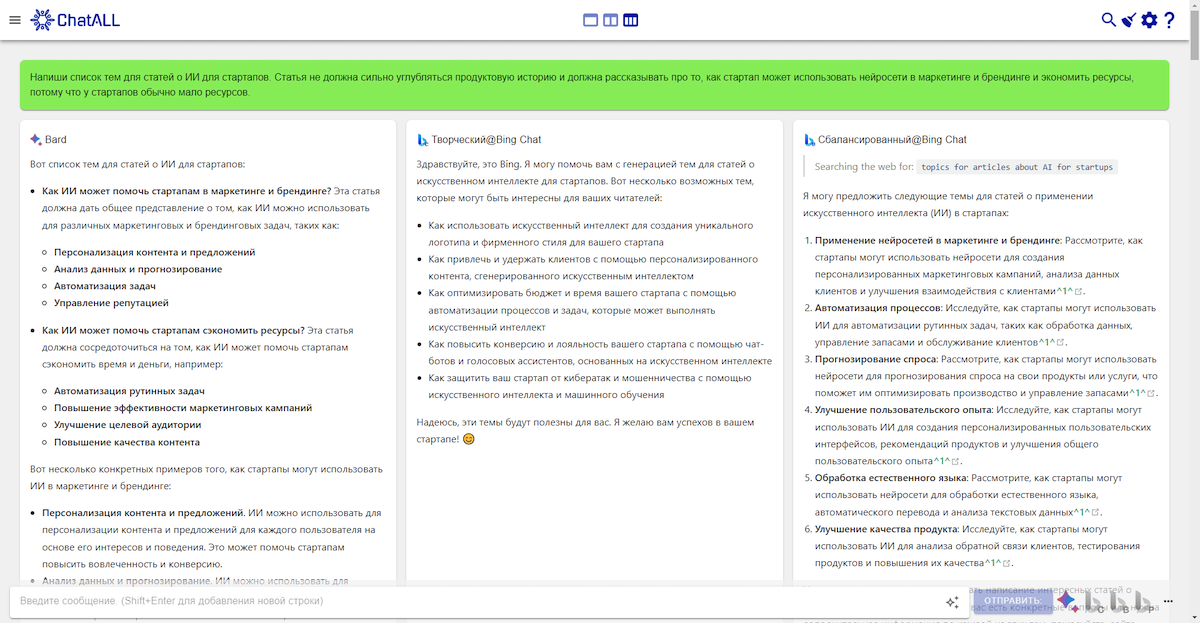Viewport: 1200px width, 623px height.
Task: Open help via the question mark icon
Action: pyautogui.click(x=1169, y=20)
